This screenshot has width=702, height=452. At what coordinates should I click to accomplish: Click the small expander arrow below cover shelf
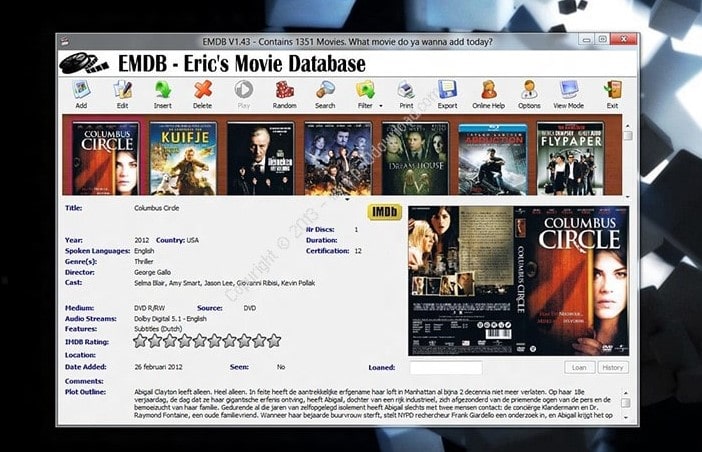click(x=347, y=199)
